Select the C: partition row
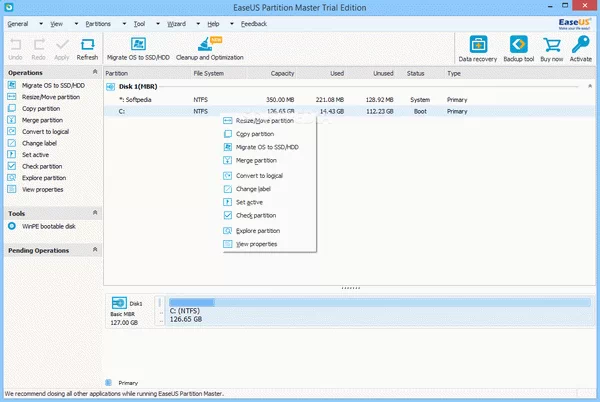 coord(349,111)
